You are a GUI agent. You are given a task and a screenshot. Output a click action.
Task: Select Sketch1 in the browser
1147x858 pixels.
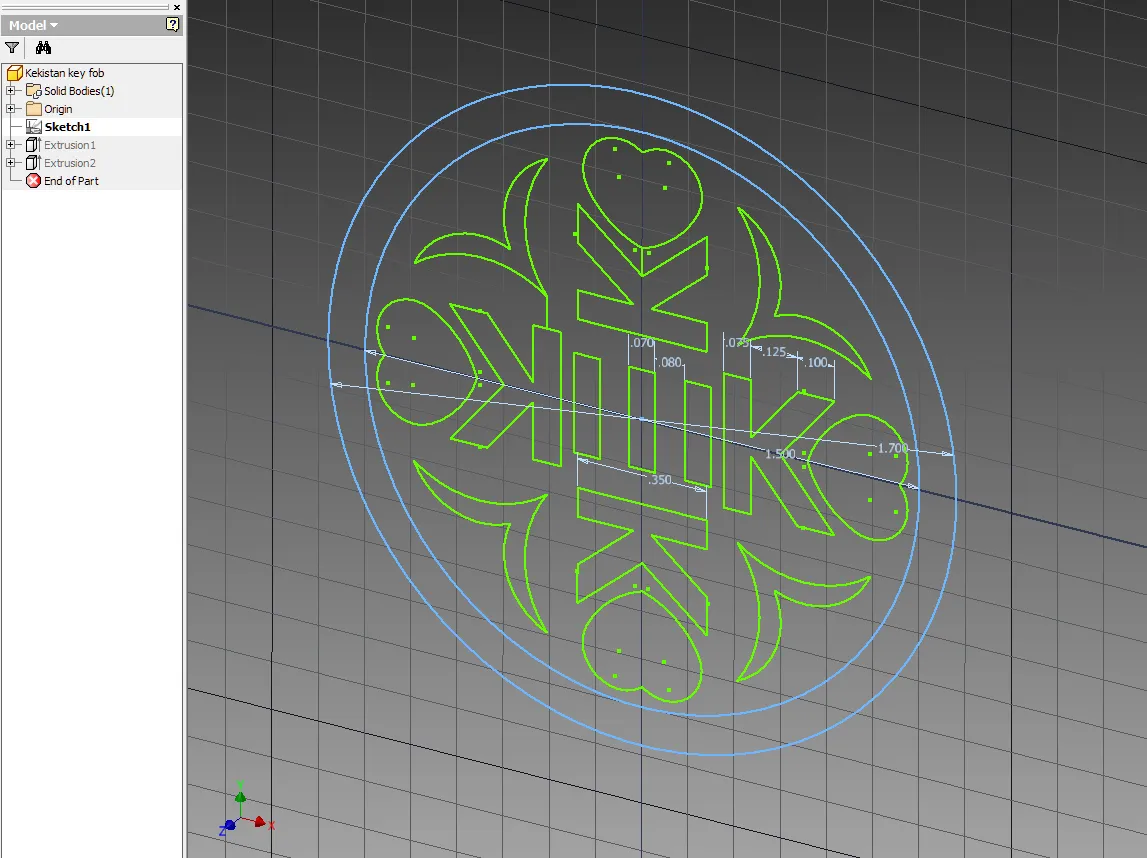[x=67, y=127]
